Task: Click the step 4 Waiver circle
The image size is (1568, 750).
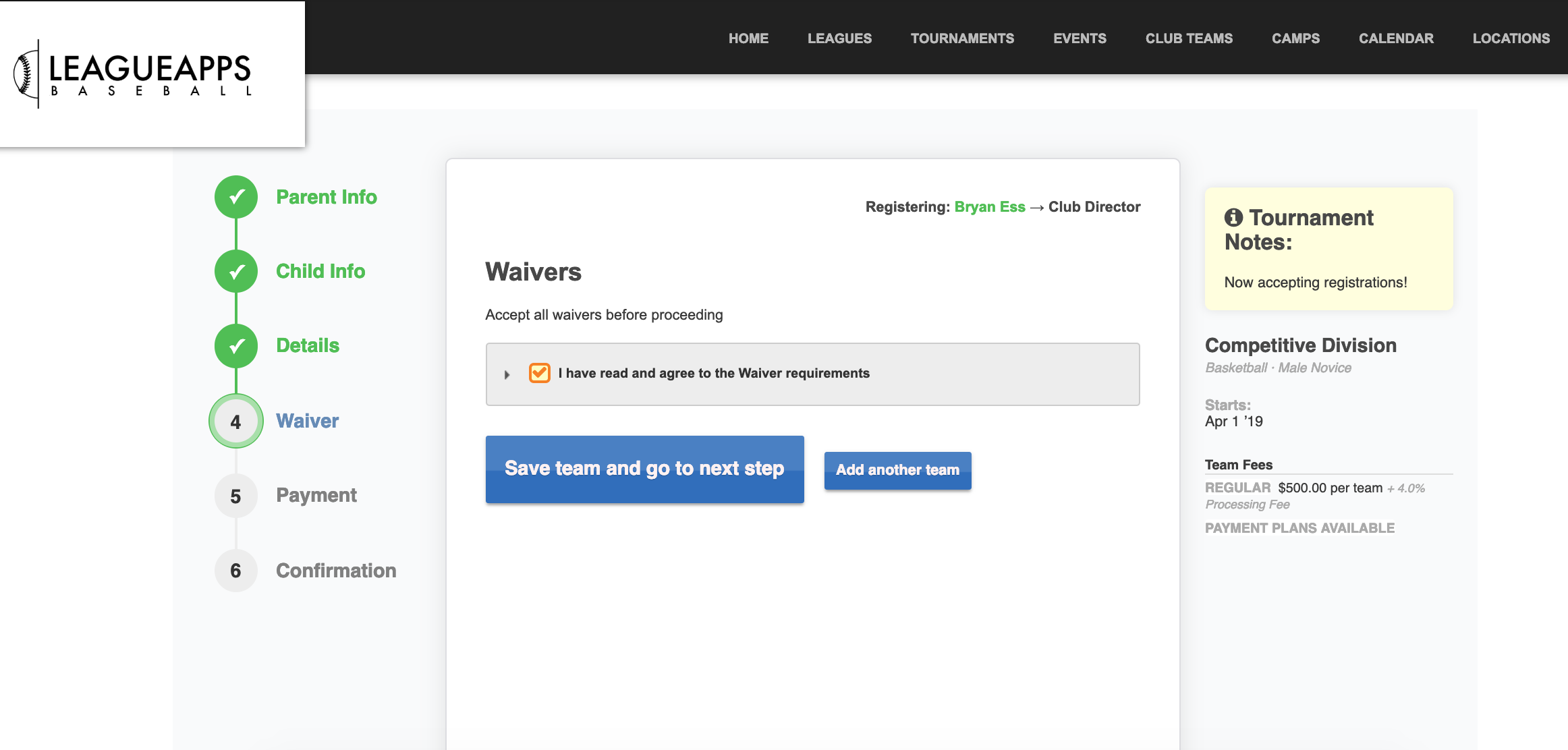Action: (236, 422)
